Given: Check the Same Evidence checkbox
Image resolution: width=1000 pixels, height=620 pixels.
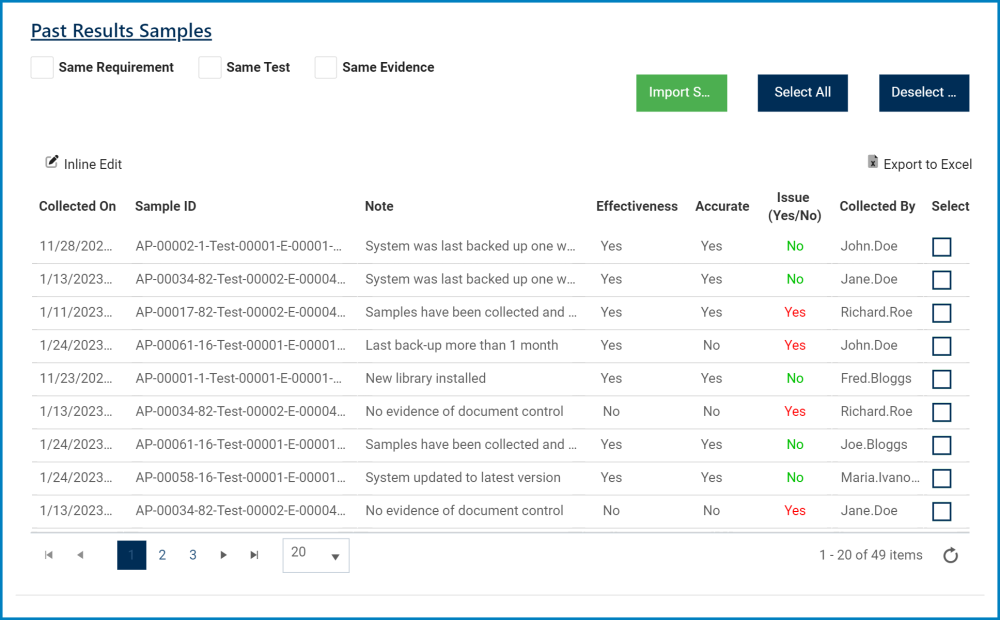Looking at the screenshot, I should coord(326,67).
